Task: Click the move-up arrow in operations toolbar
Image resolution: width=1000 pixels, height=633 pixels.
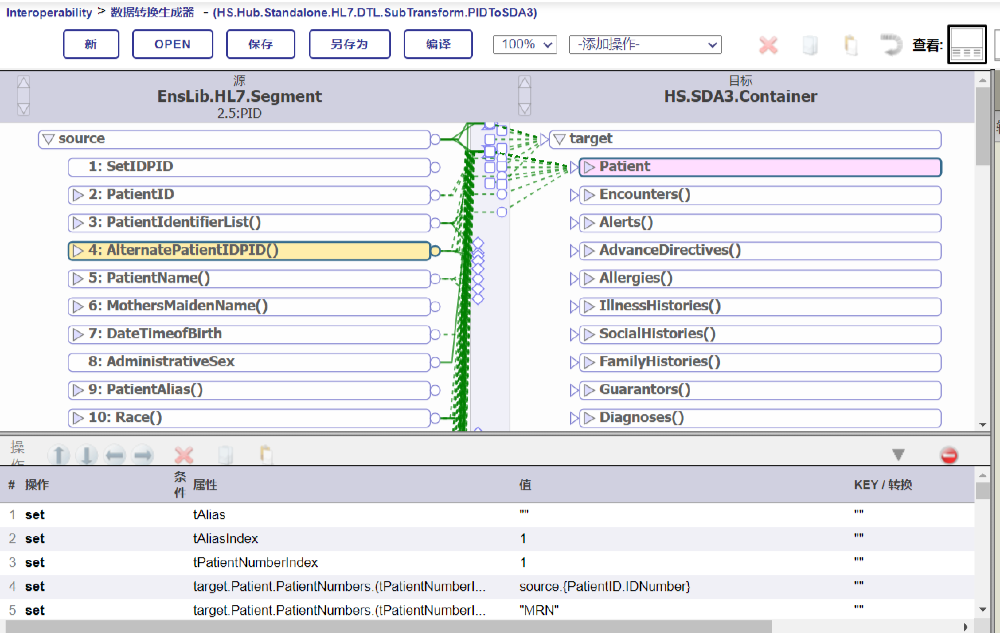Action: click(x=60, y=456)
